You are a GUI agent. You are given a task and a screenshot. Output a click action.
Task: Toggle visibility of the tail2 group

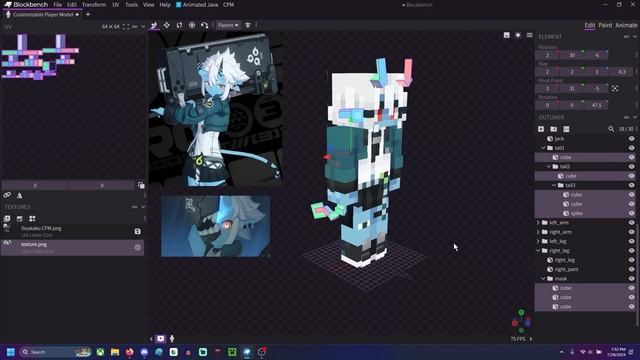coord(631,167)
